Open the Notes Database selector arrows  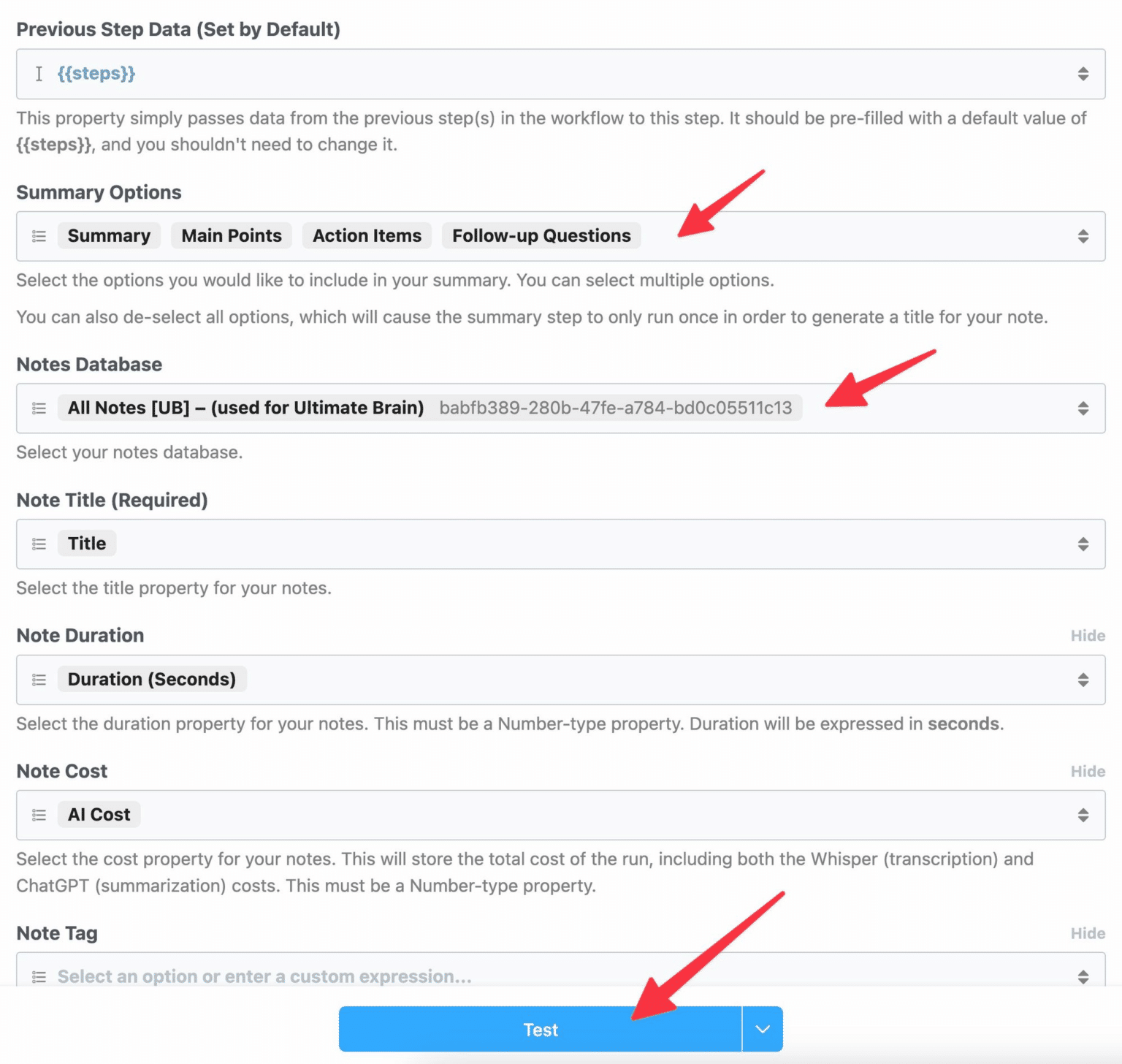[1082, 408]
